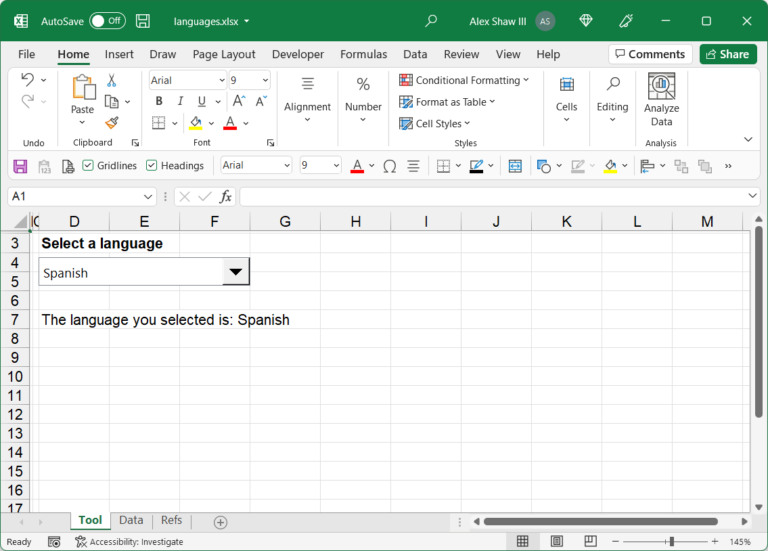This screenshot has width=768, height=551.
Task: Uncheck the Gridlines checkbox
Action: tap(88, 166)
